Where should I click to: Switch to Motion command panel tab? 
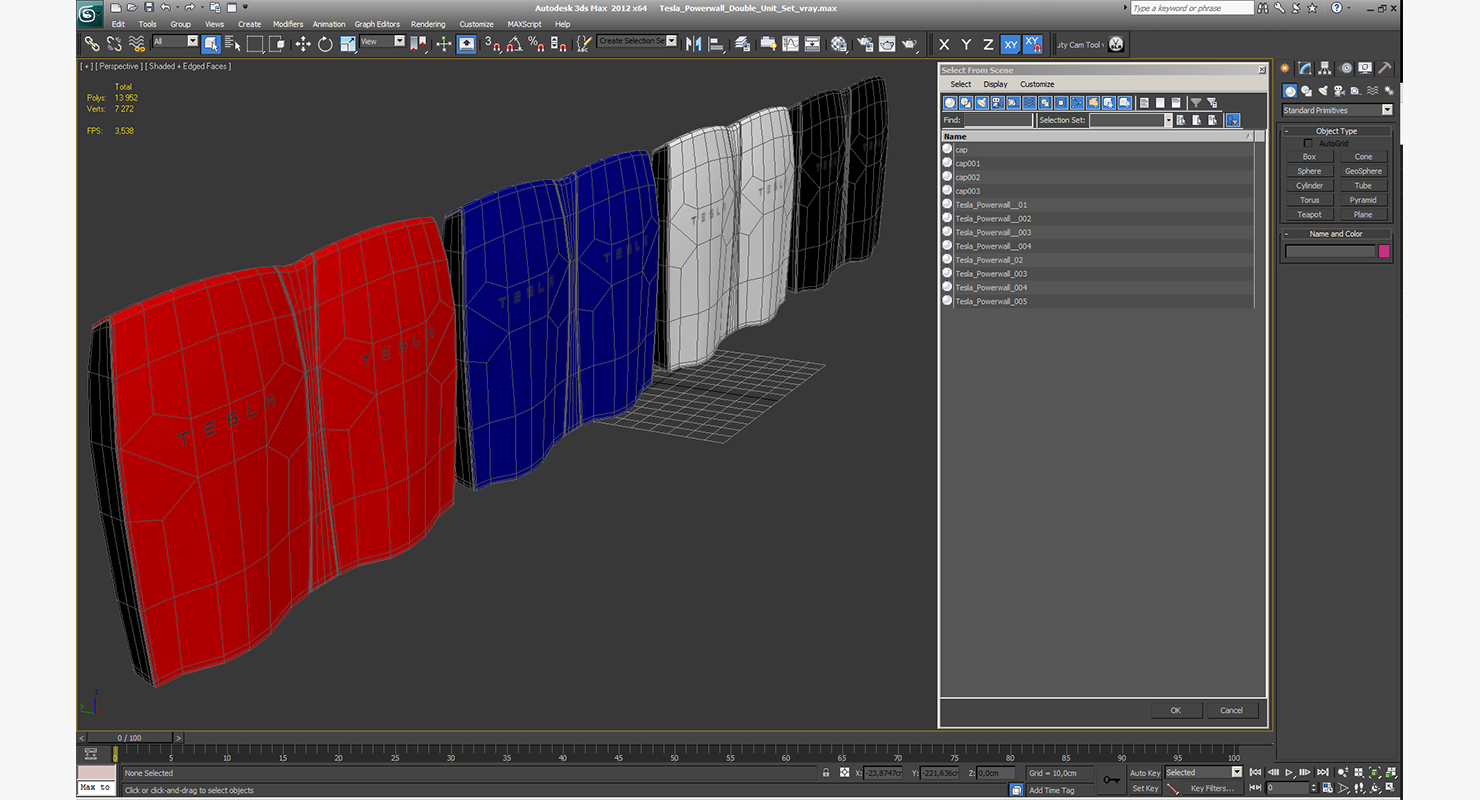(1346, 68)
